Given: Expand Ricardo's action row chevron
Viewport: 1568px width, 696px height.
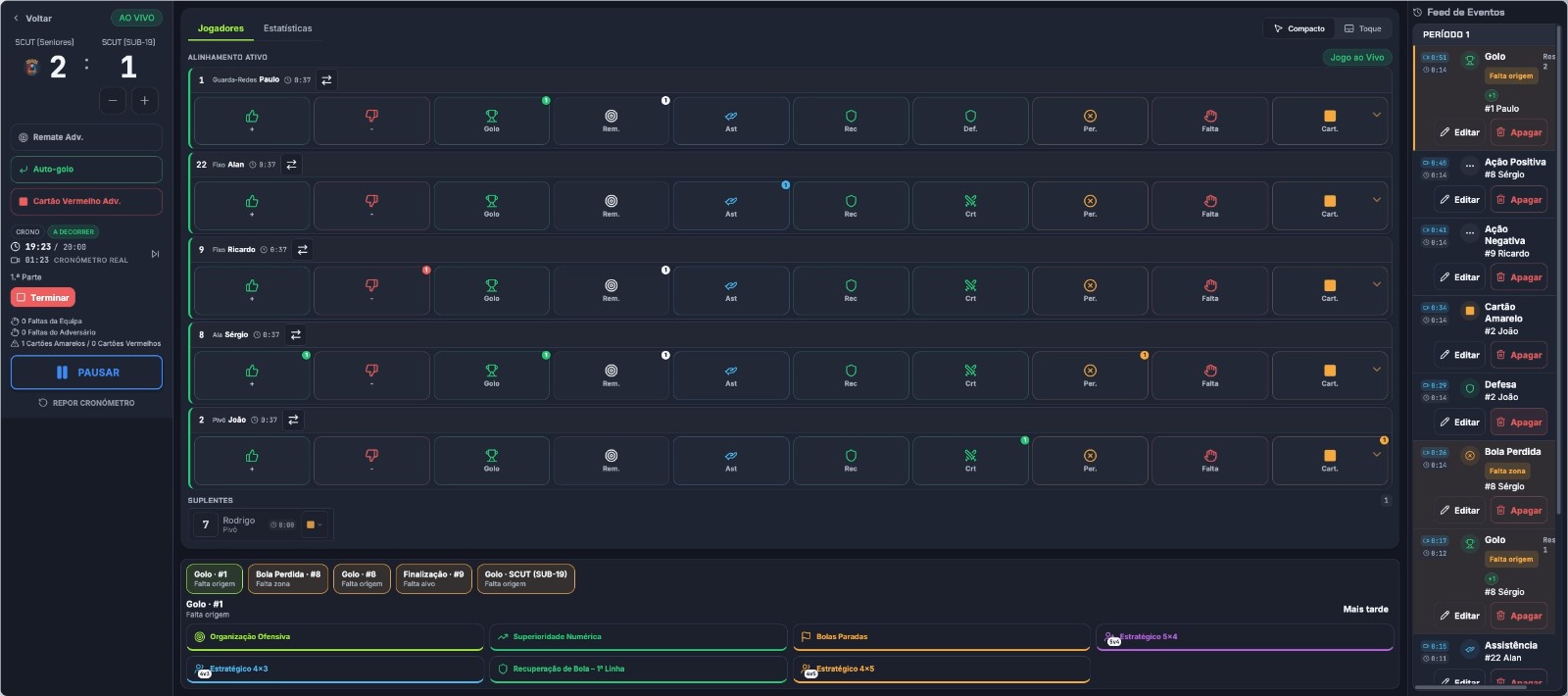Looking at the screenshot, I should tap(1377, 284).
